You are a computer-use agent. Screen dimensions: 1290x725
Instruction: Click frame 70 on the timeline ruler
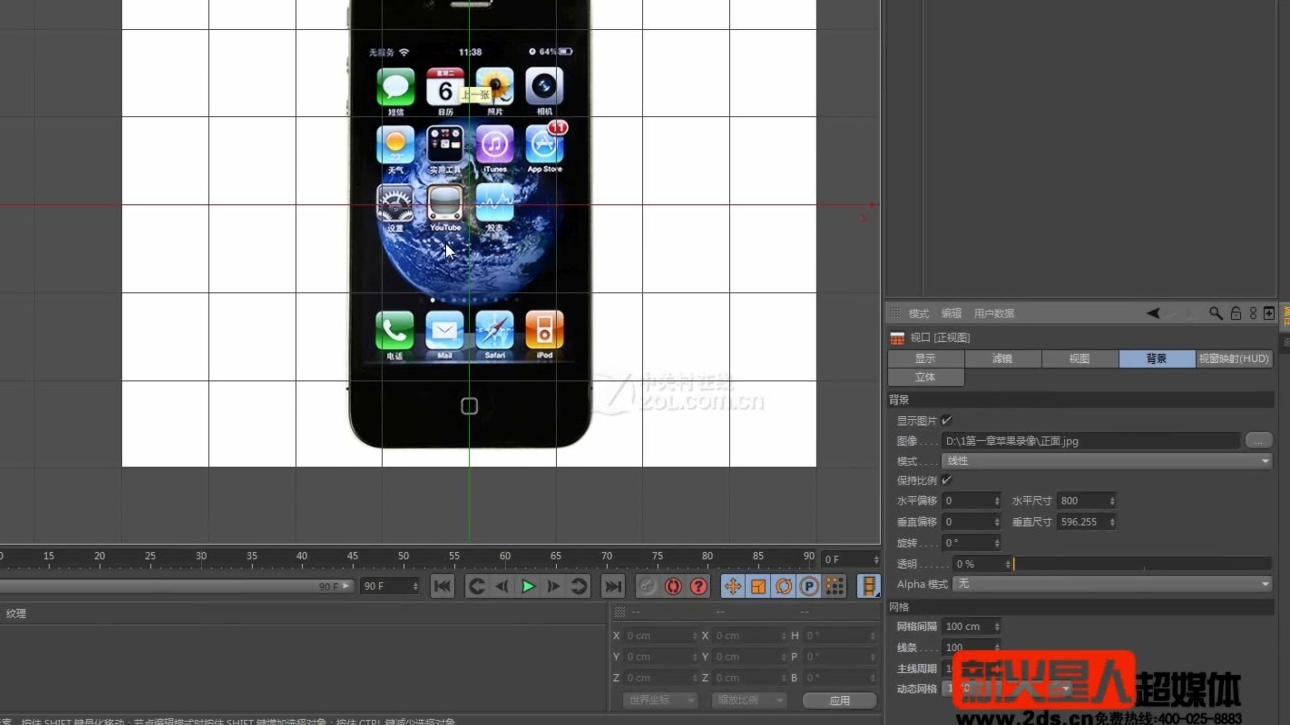[606, 557]
